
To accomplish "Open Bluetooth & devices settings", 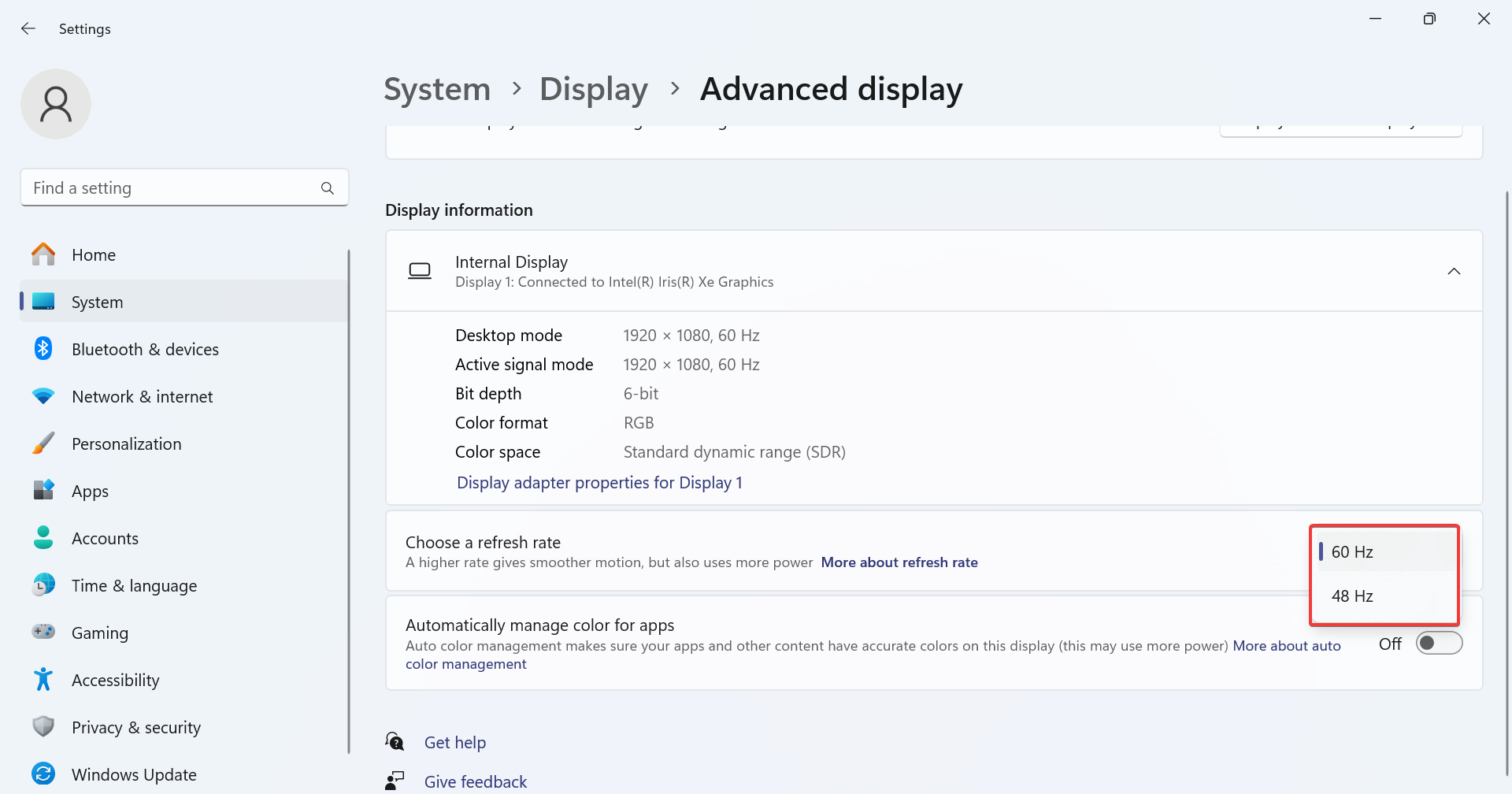I will pyautogui.click(x=183, y=349).
